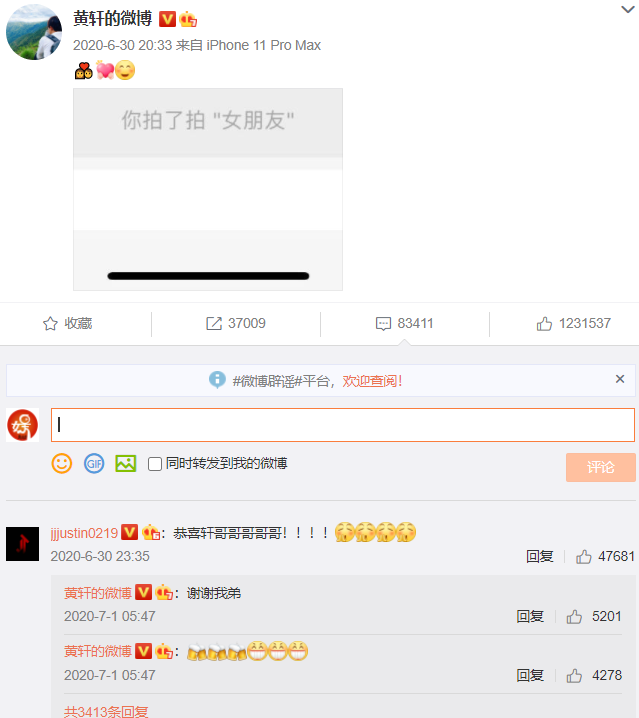Close the 微博辟谣 notice banner

coord(620,379)
